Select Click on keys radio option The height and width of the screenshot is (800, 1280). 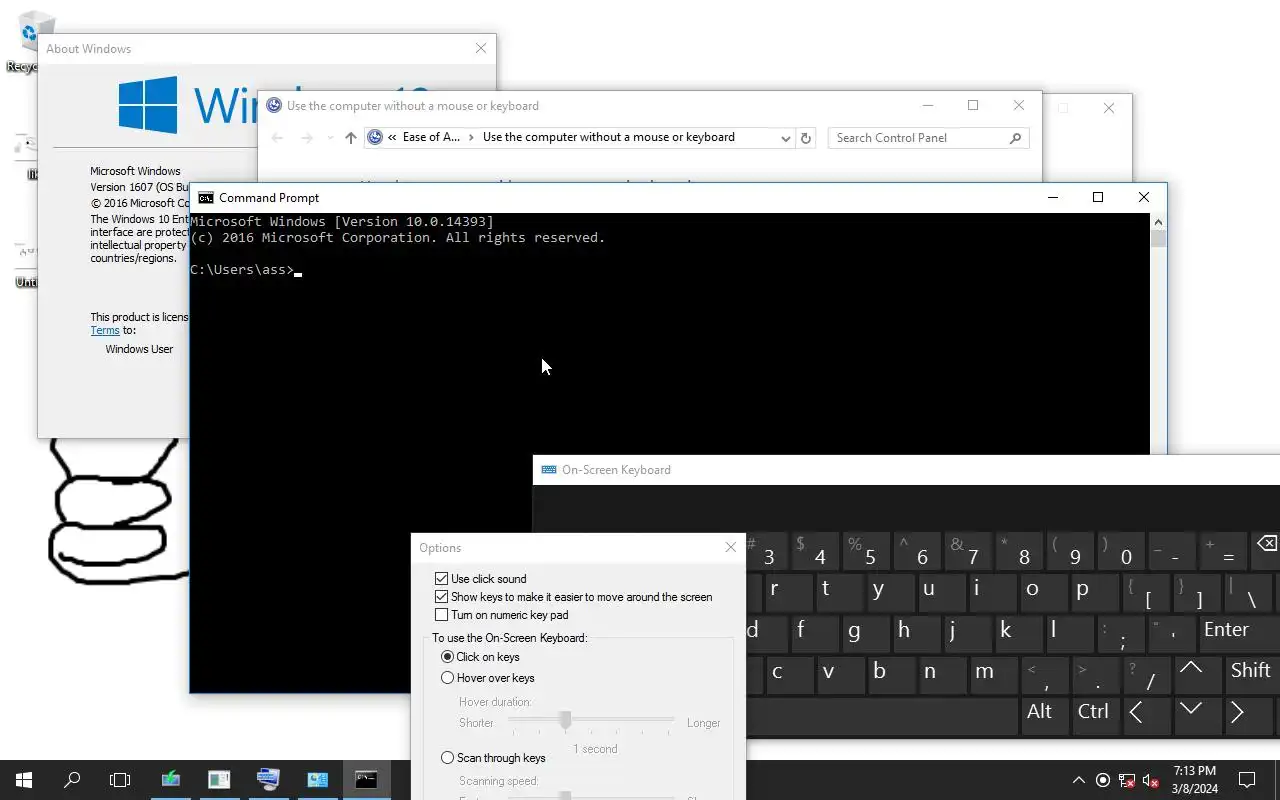pyautogui.click(x=447, y=657)
